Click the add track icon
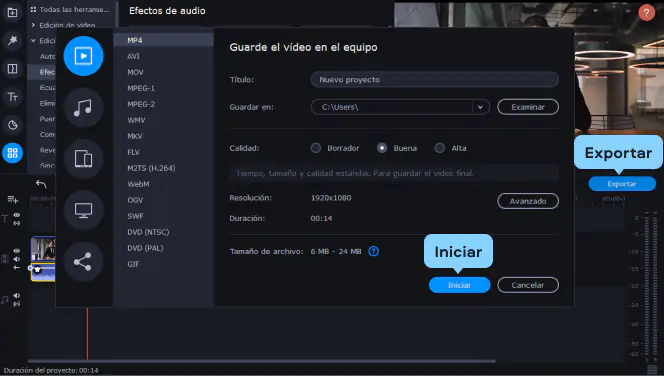This screenshot has height=376, width=664. pos(13,199)
